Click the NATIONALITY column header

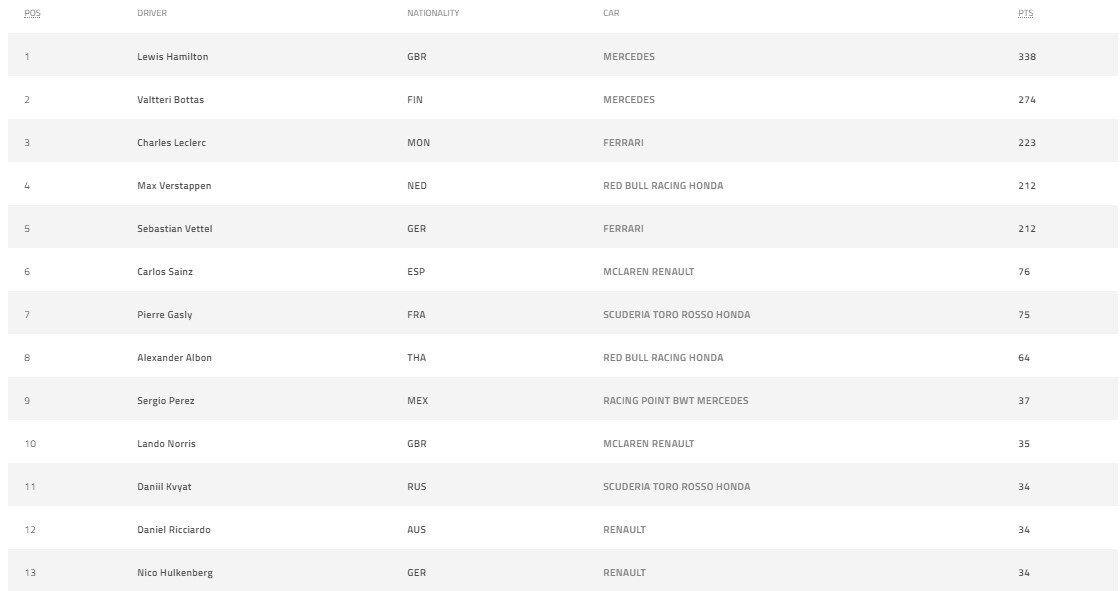(433, 13)
